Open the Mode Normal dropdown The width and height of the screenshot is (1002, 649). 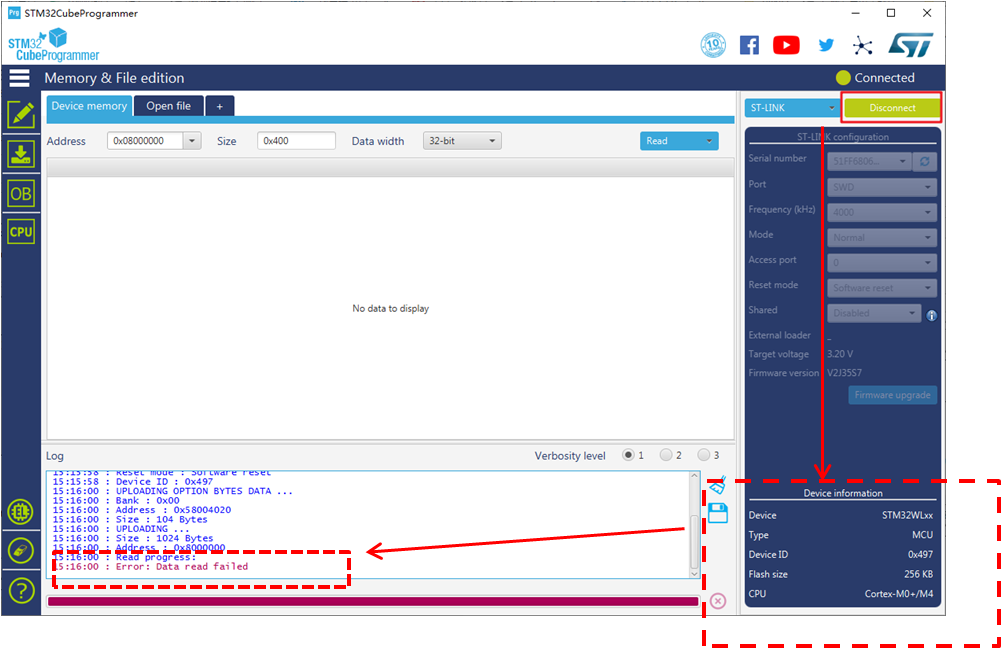click(x=882, y=238)
